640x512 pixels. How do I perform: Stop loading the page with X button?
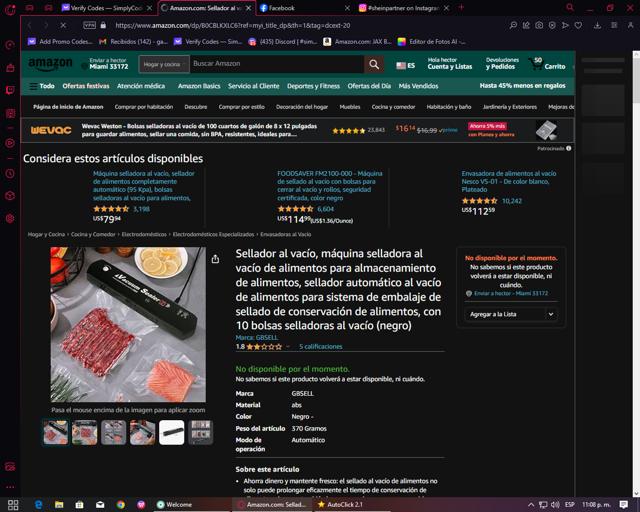[x=63, y=25]
